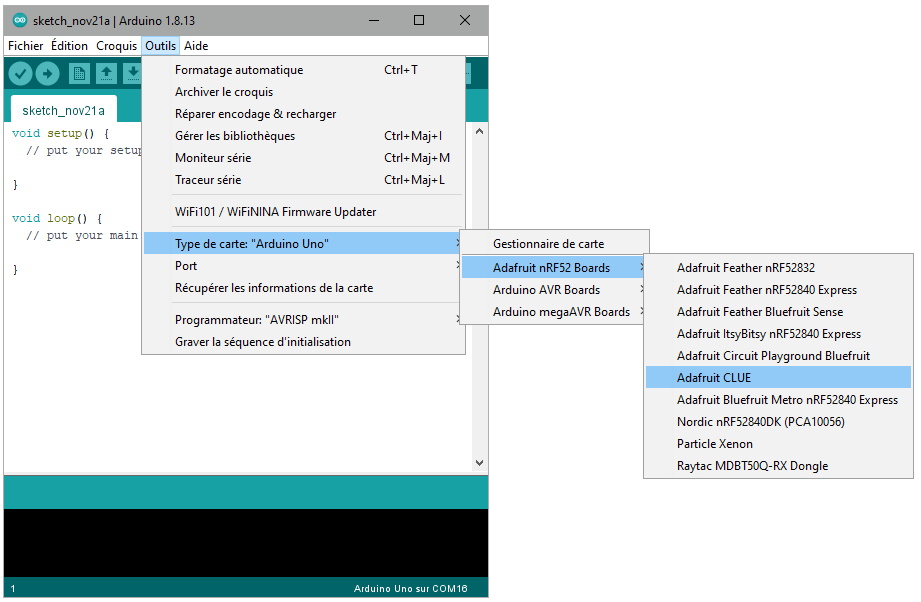Switch to the sketch_nov21a tab
This screenshot has width=921, height=602.
pos(63,110)
